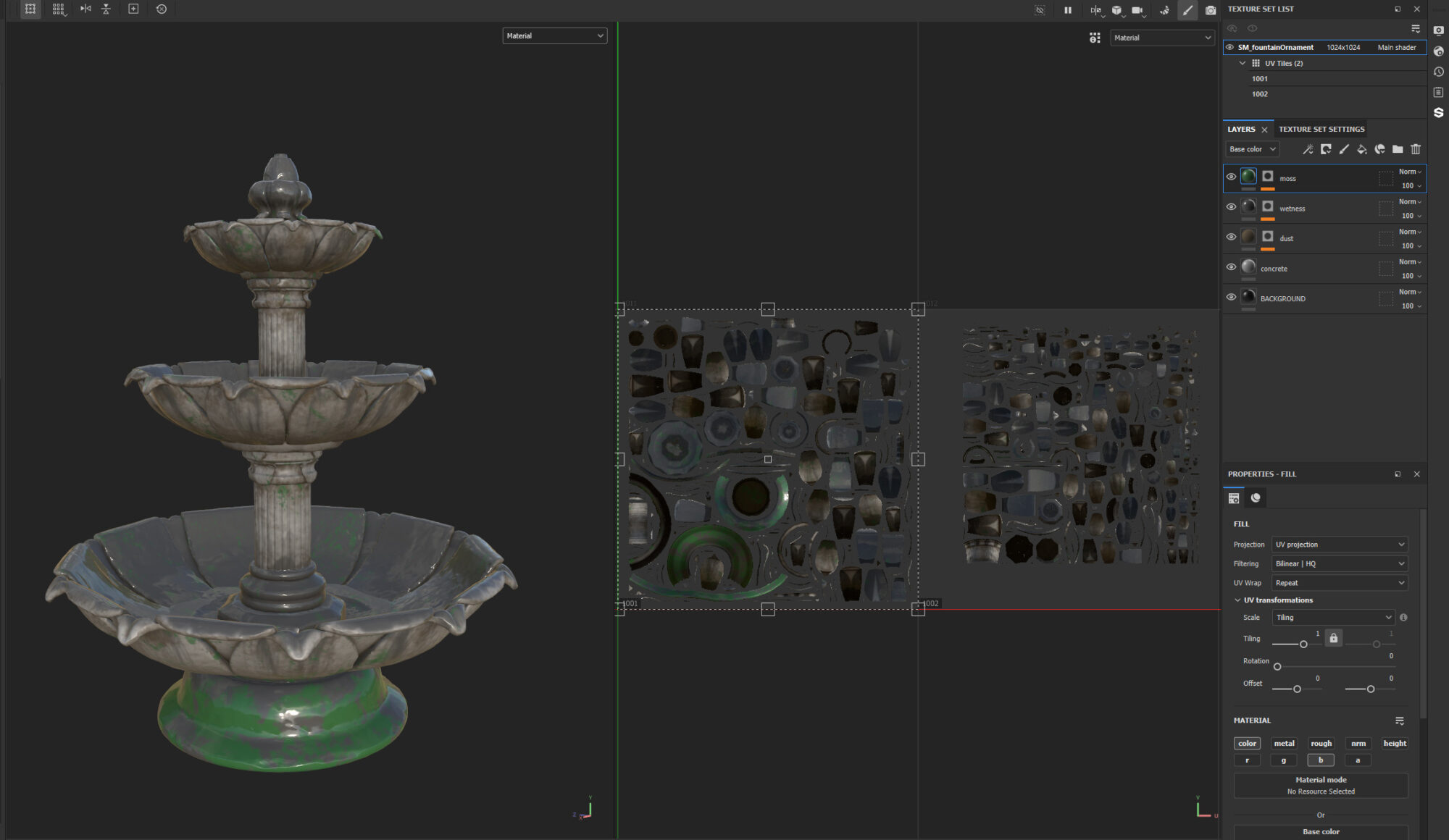This screenshot has width=1449, height=840.
Task: Select the dust layer row
Action: pyautogui.click(x=1326, y=238)
